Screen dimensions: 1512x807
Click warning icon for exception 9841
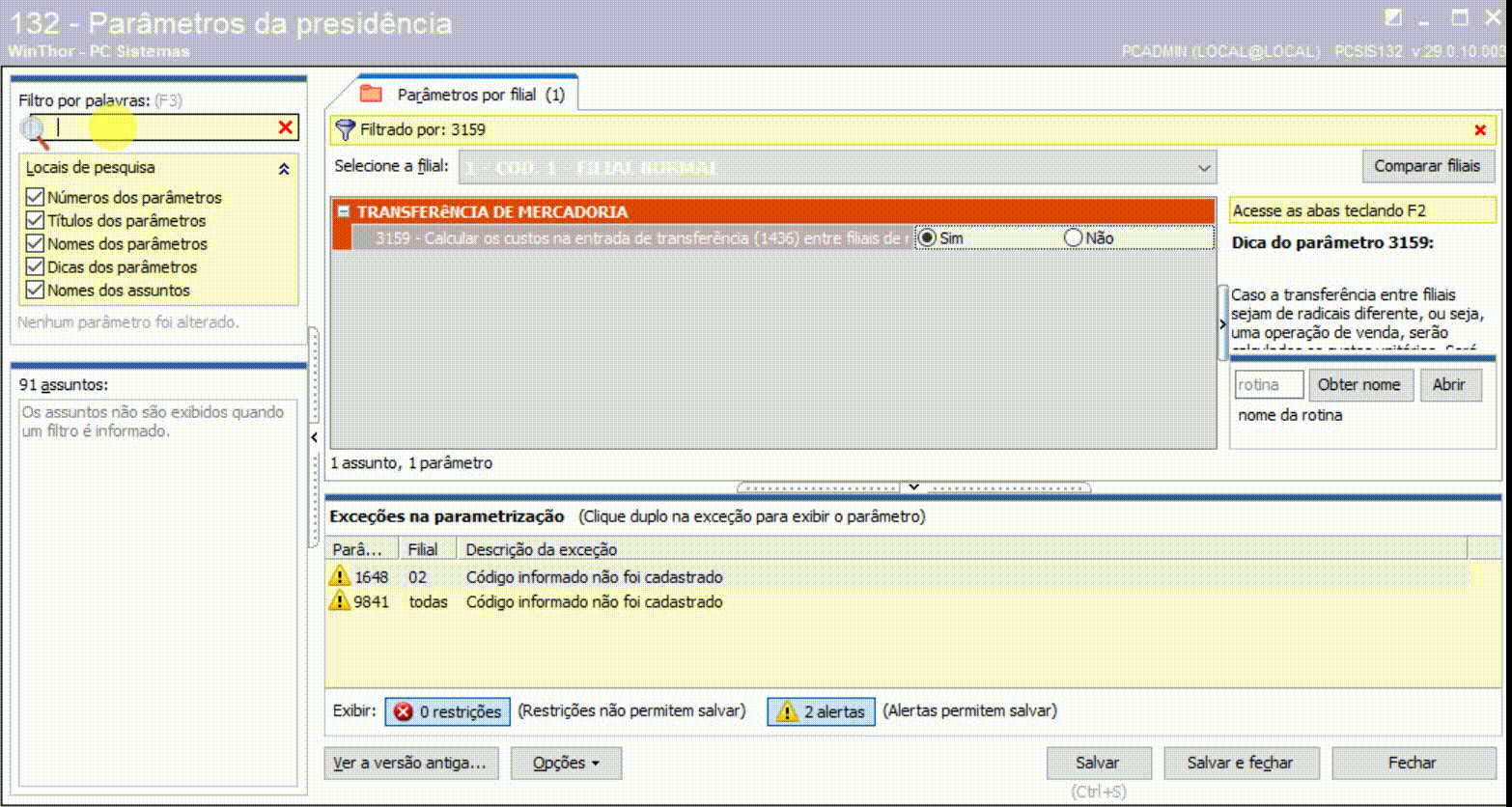click(x=340, y=600)
